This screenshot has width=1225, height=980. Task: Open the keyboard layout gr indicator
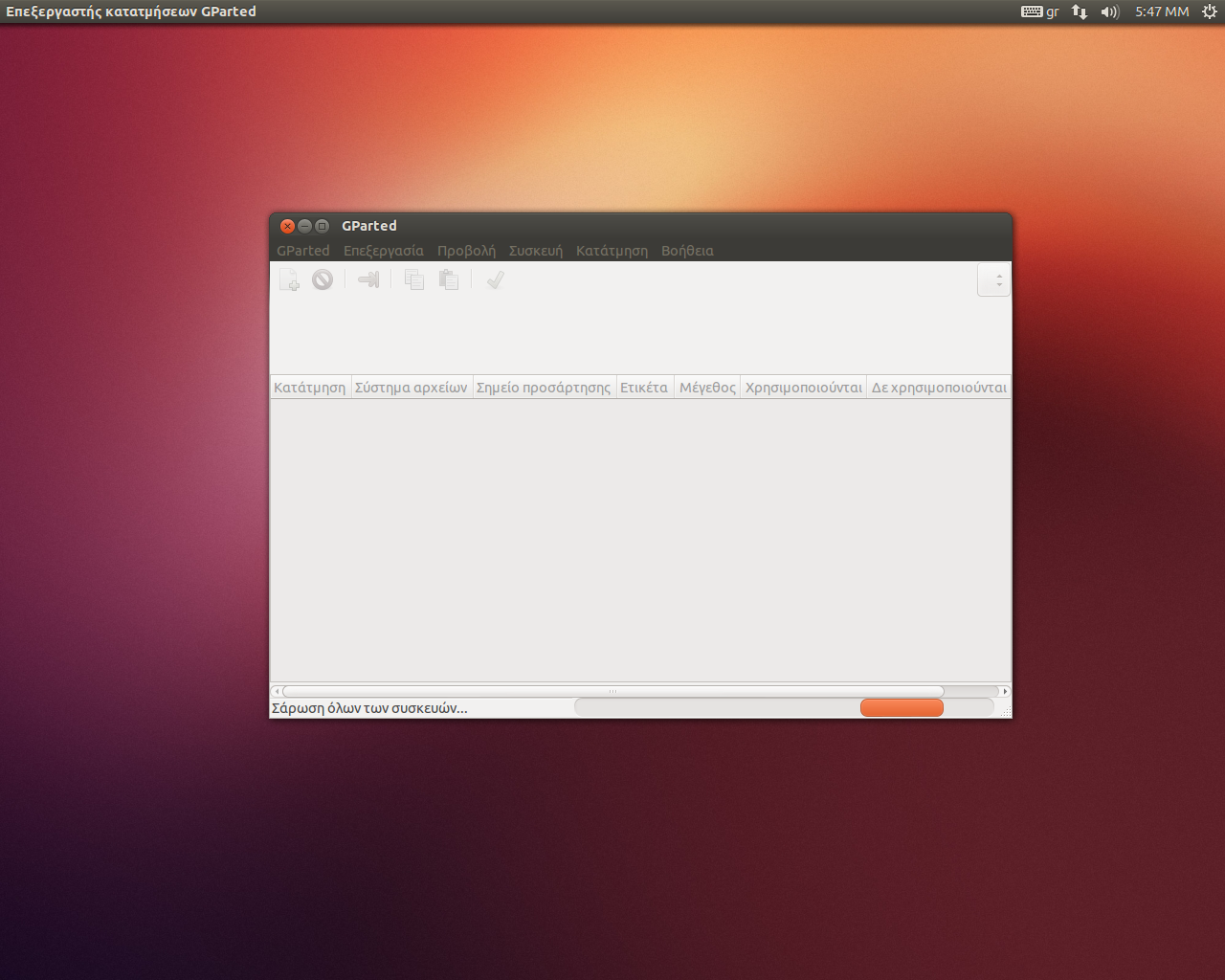tap(1040, 11)
